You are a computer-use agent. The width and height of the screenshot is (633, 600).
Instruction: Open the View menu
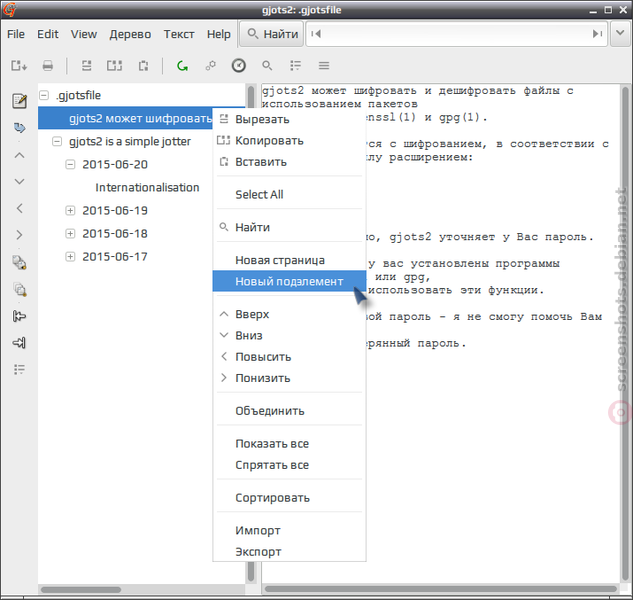pyautogui.click(x=84, y=34)
